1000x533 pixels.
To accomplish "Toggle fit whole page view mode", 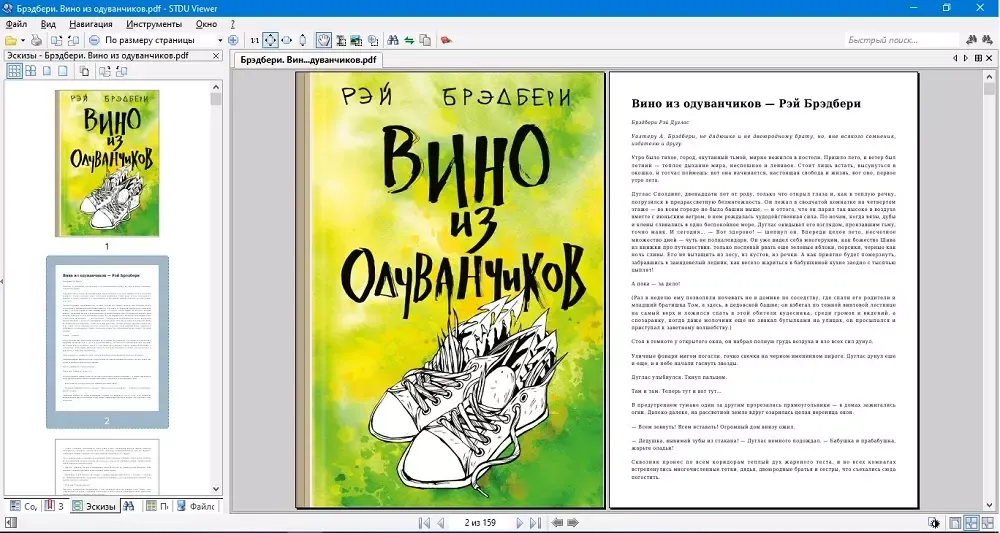I will click(270, 40).
